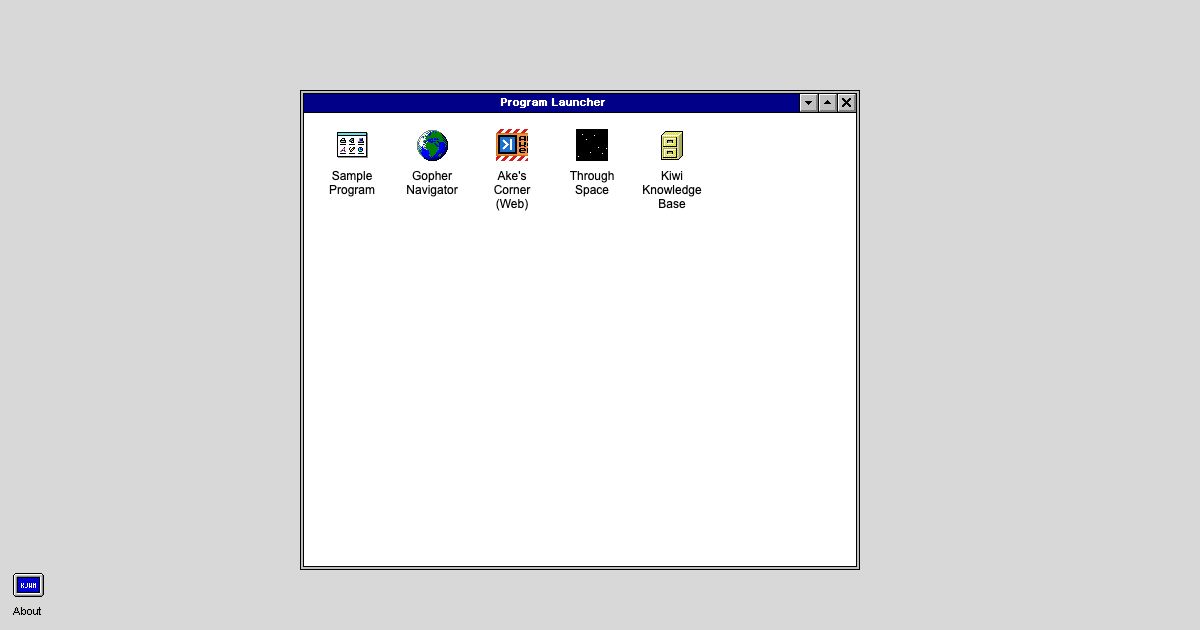The height and width of the screenshot is (630, 1200).
Task: Open the window shade down-arrow button
Action: point(808,102)
